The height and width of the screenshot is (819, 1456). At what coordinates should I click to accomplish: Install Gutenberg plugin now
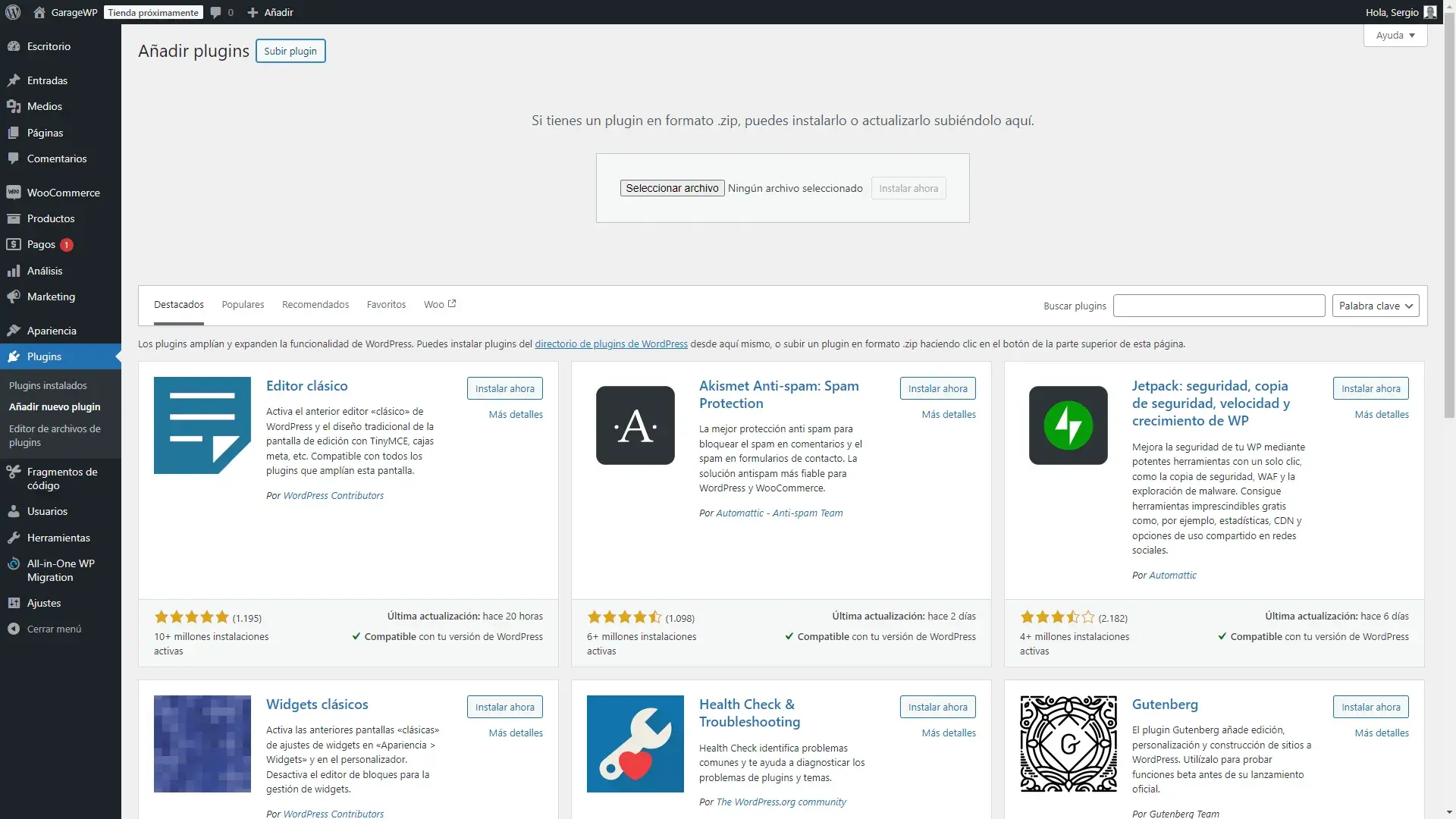tap(1371, 707)
